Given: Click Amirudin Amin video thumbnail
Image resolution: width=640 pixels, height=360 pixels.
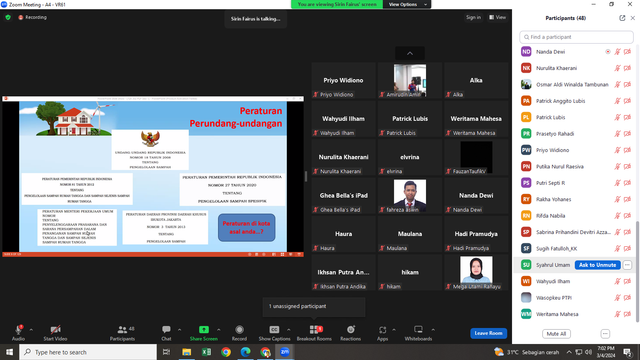Looking at the screenshot, I should tap(410, 80).
